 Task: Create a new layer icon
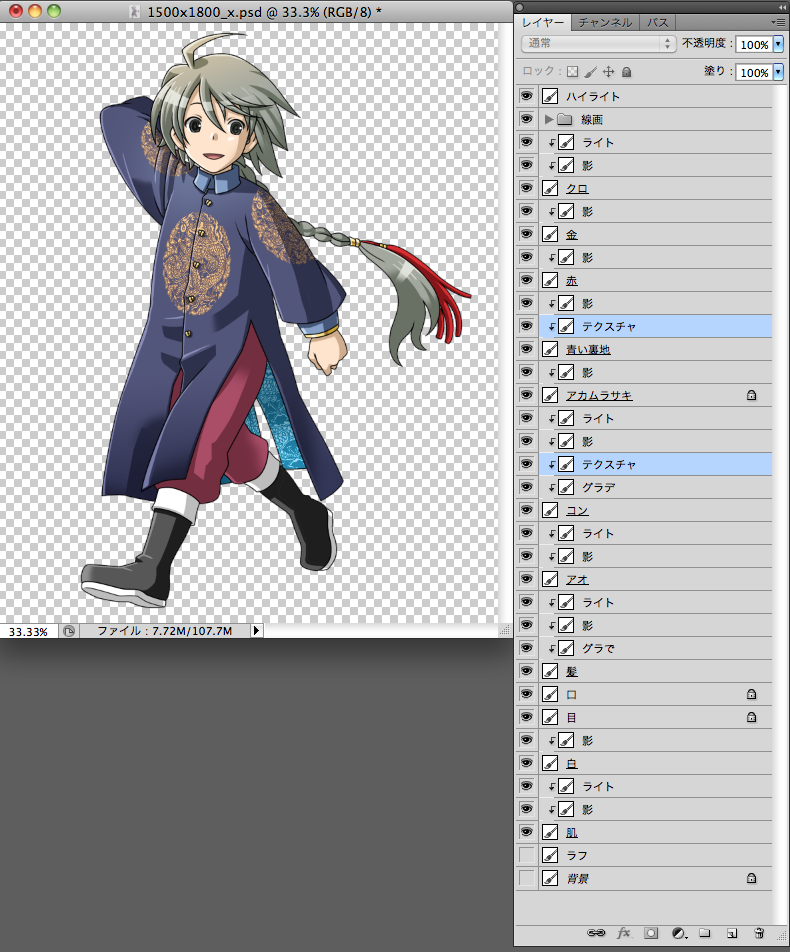point(732,933)
